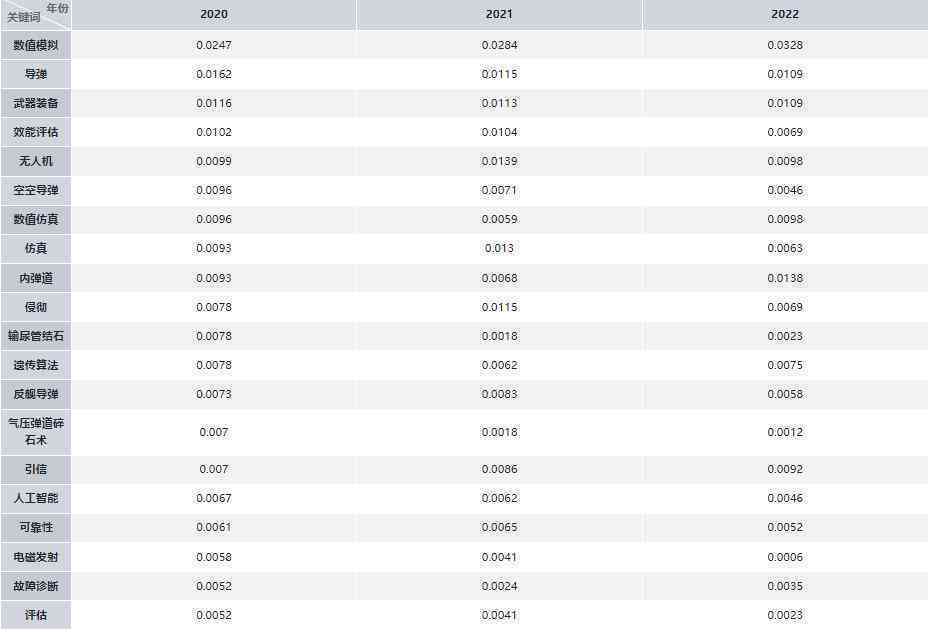
Task: Select the 0.0328 cell under 2022
Action: coord(785,45)
